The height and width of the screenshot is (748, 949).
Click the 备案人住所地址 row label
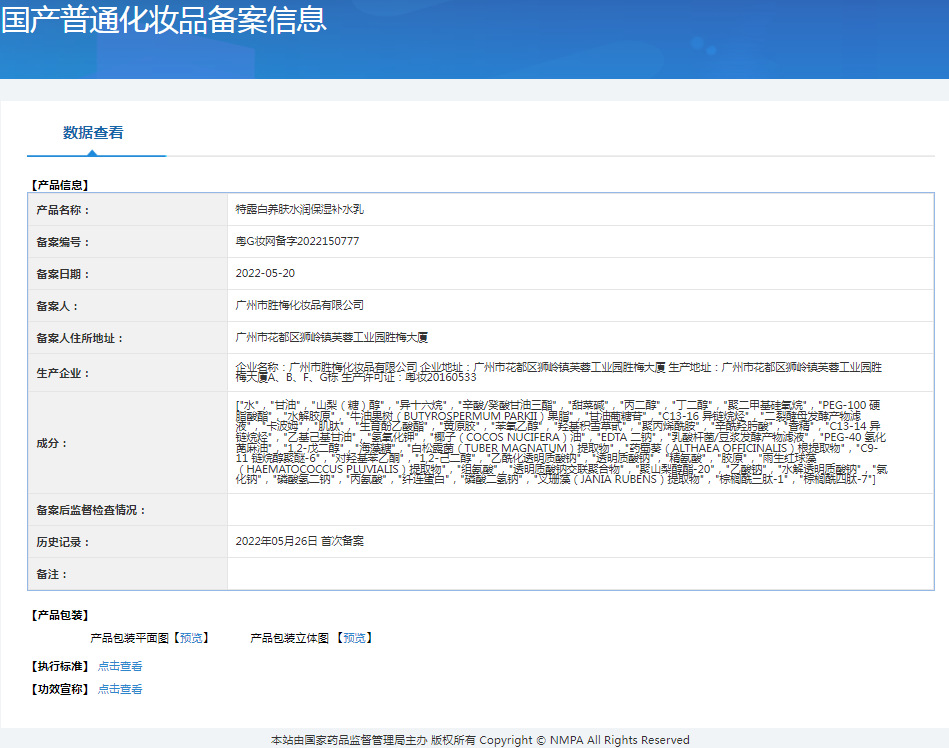pyautogui.click(x=80, y=338)
